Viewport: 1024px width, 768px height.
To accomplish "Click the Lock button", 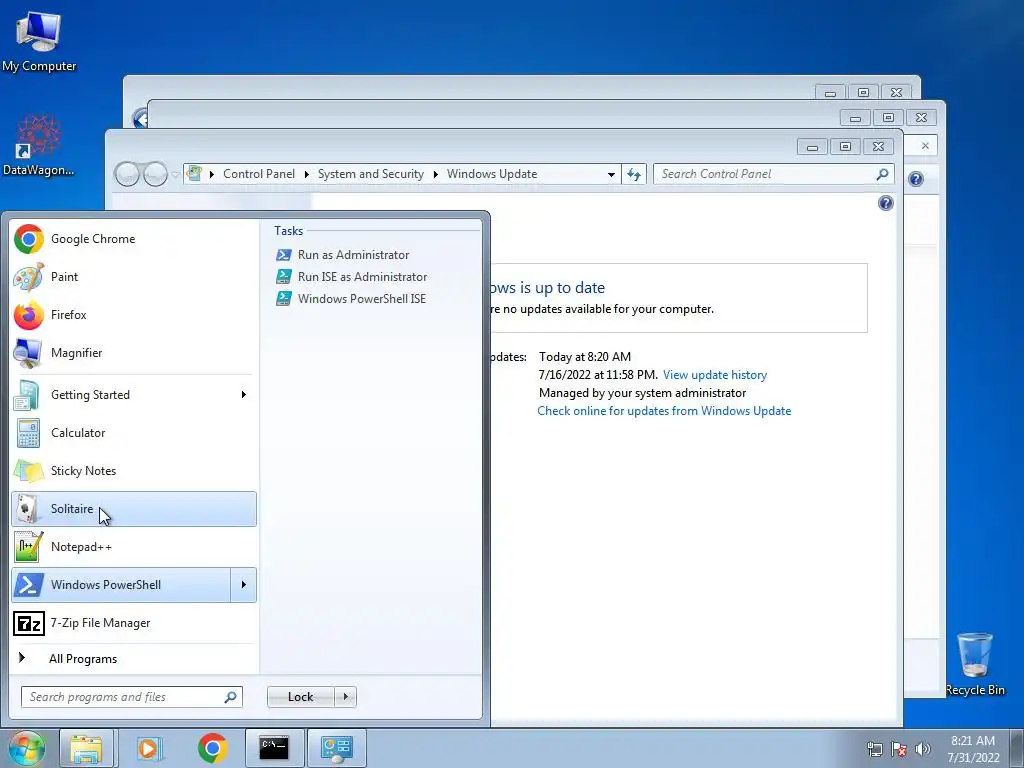I will click(301, 697).
